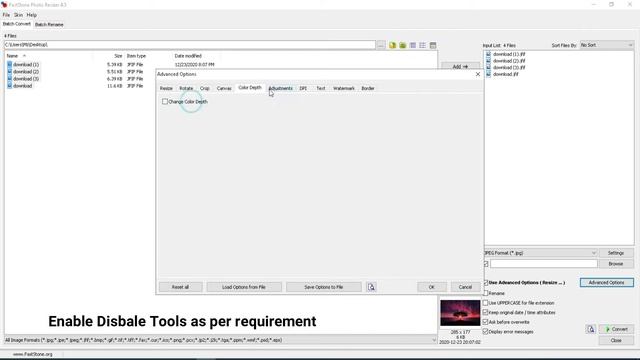640x360 pixels.
Task: Toggle Display error messages checkbox
Action: coord(486,331)
